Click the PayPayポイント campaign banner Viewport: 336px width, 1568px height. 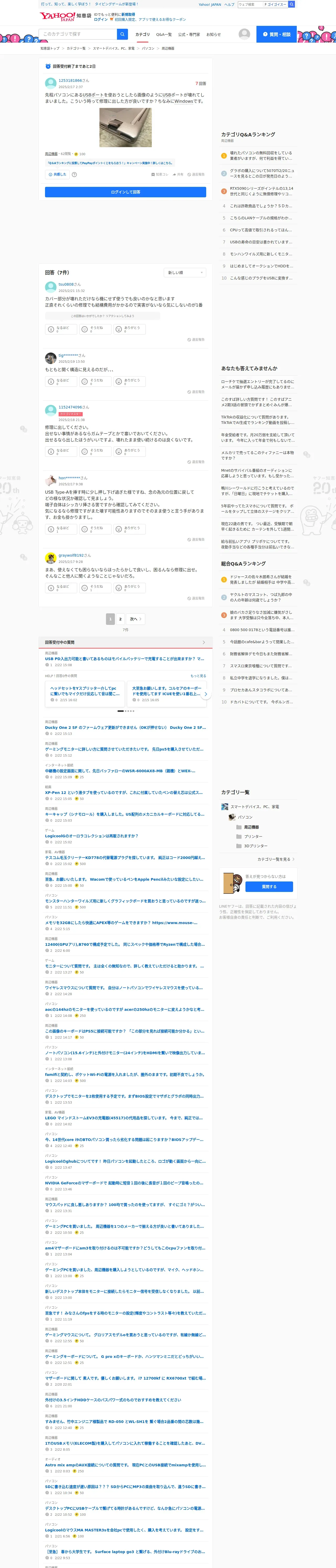point(110,163)
